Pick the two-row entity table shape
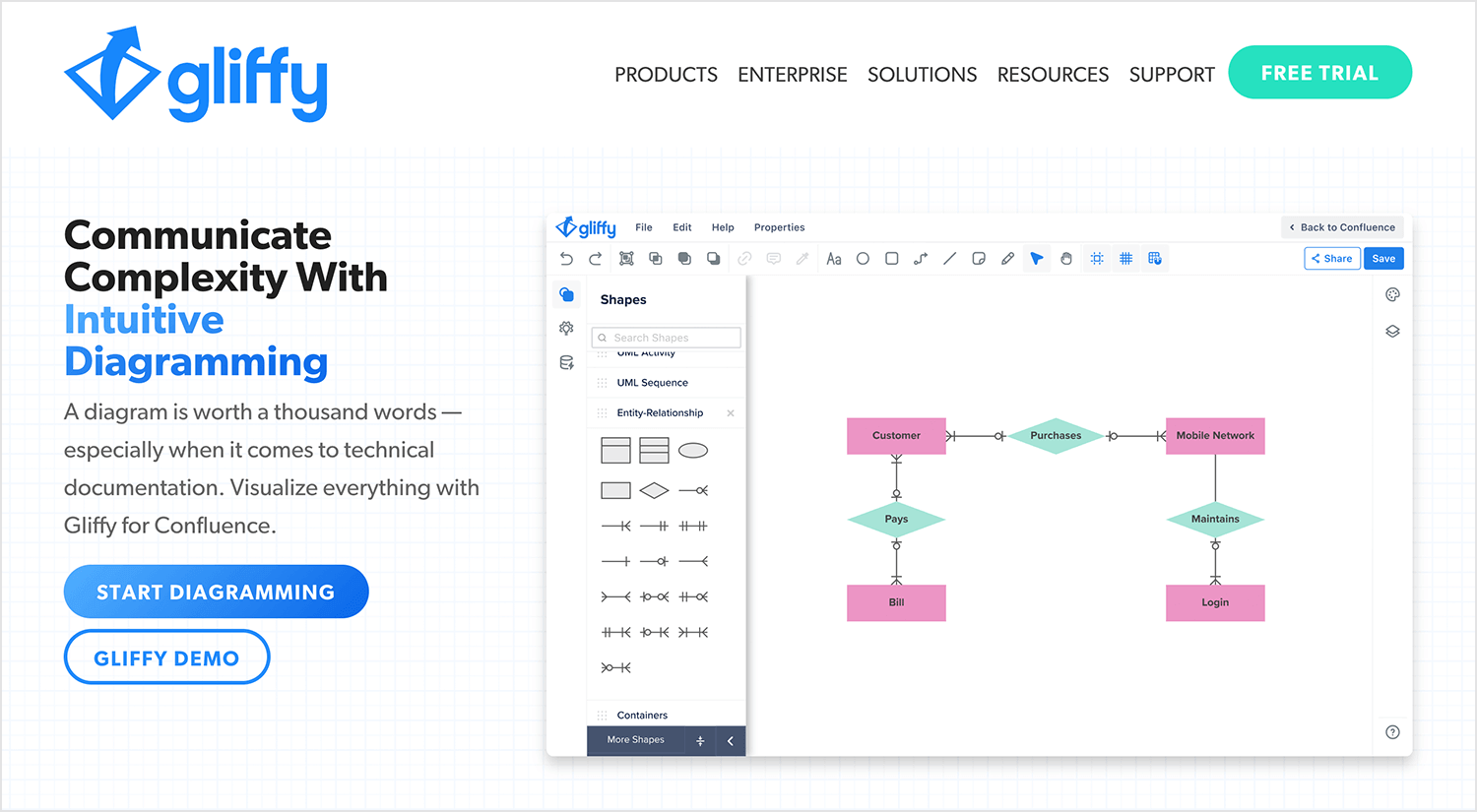This screenshot has width=1477, height=812. click(x=615, y=451)
